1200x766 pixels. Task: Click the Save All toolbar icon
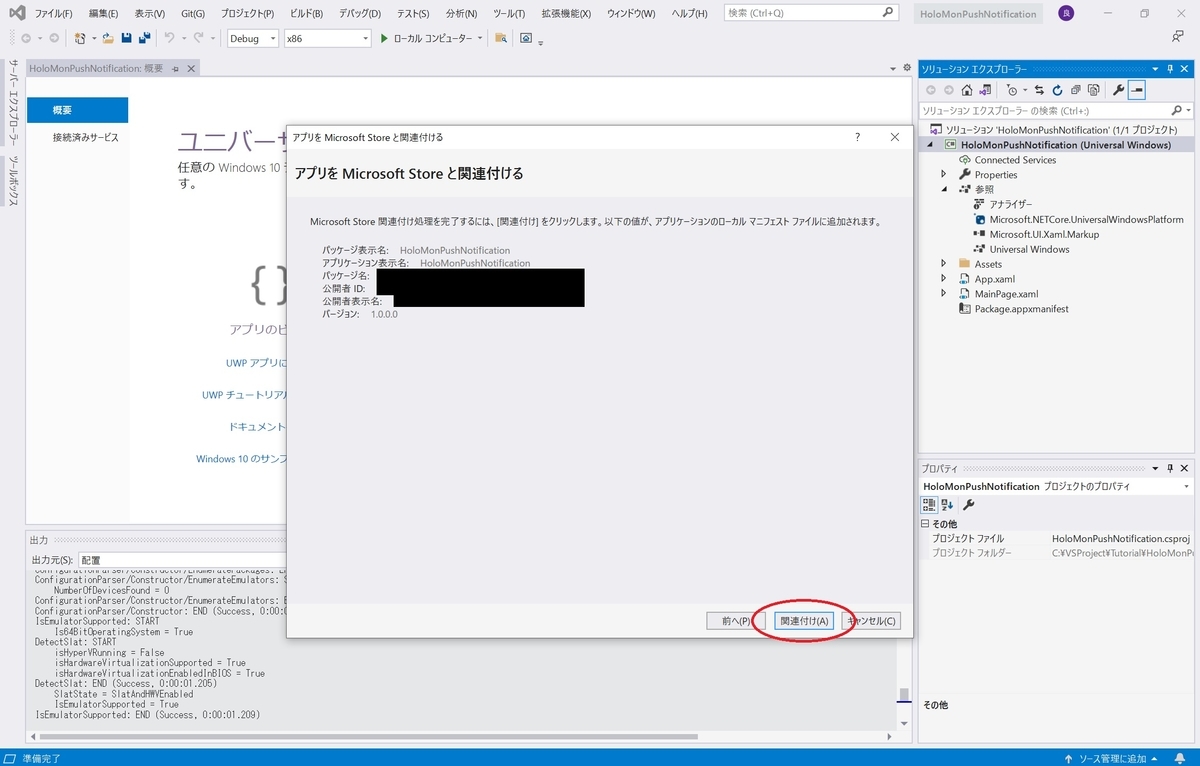pos(144,38)
